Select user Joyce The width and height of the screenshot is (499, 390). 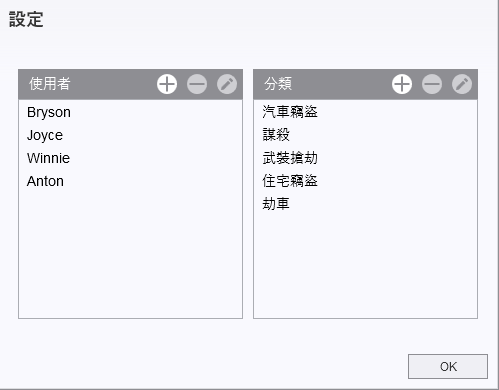pos(130,135)
